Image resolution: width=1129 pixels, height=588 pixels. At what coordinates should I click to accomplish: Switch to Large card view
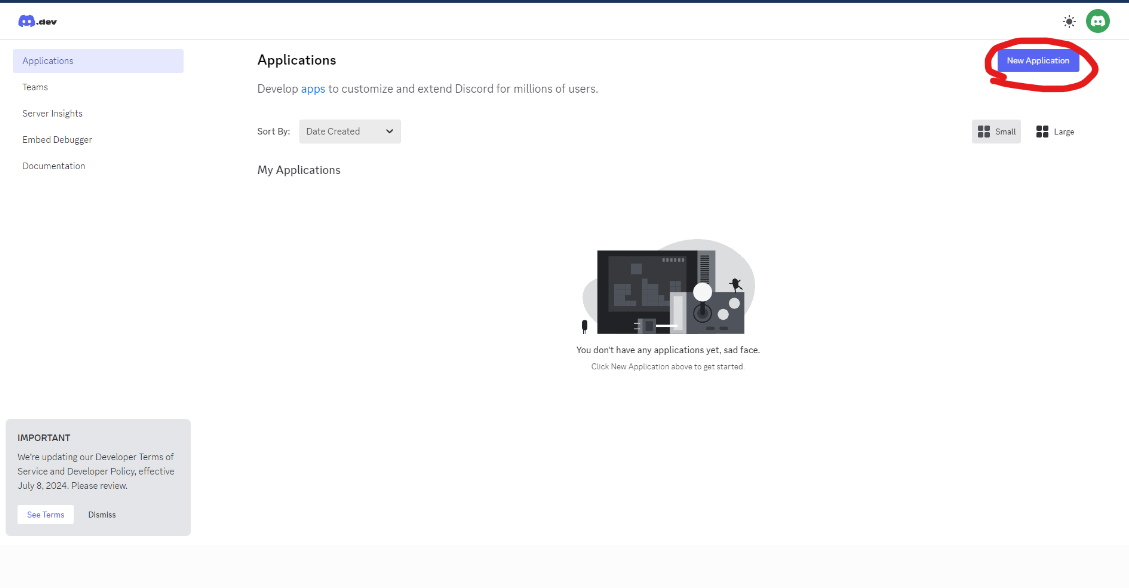pos(1055,132)
